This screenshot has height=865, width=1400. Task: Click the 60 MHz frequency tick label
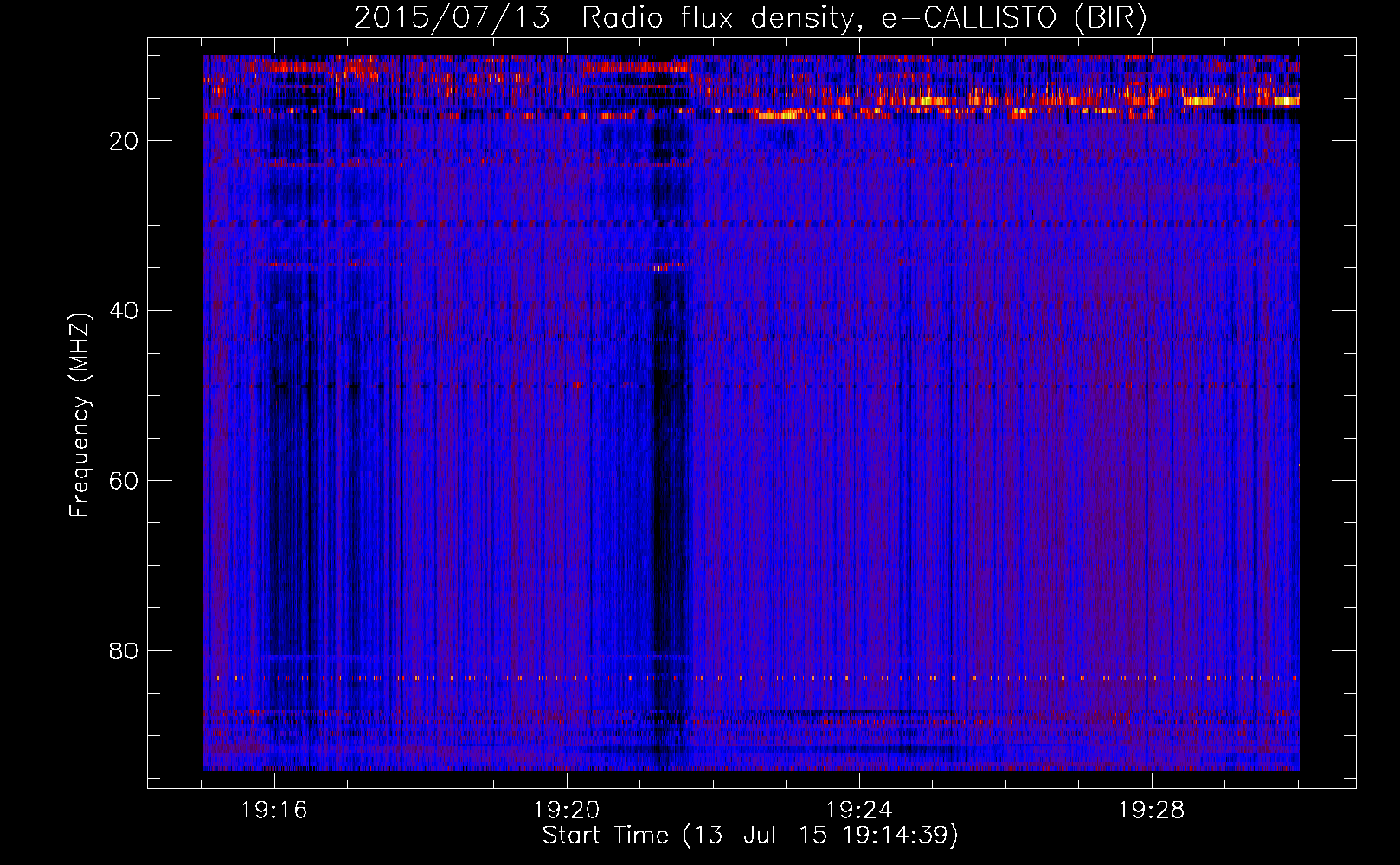pos(125,481)
